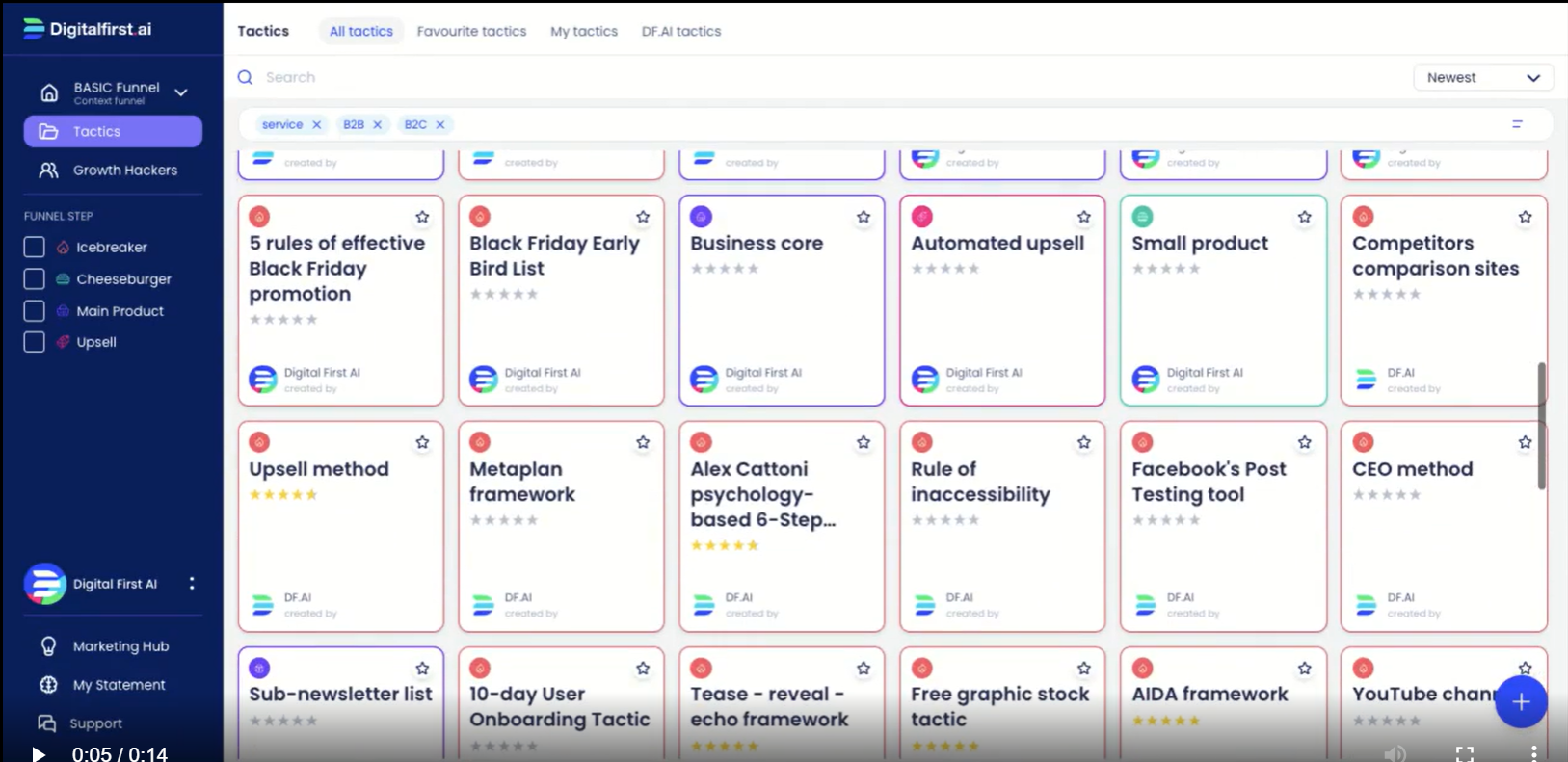Click the Digital First AI avatar

click(45, 584)
